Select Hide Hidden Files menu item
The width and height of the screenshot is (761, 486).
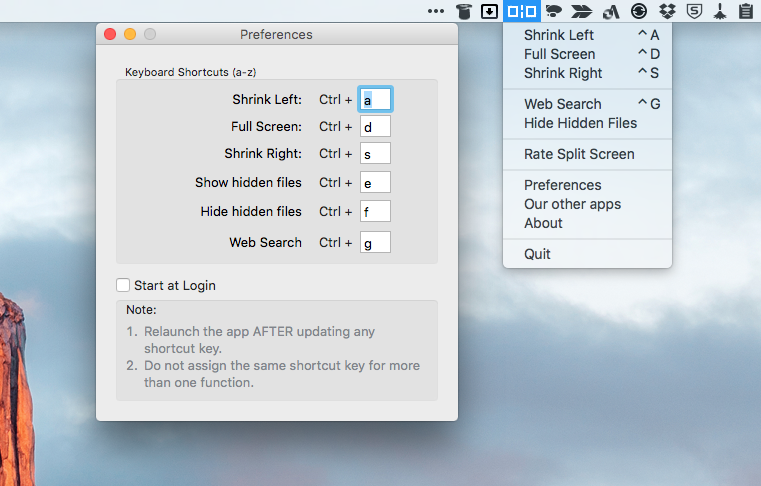pos(587,123)
